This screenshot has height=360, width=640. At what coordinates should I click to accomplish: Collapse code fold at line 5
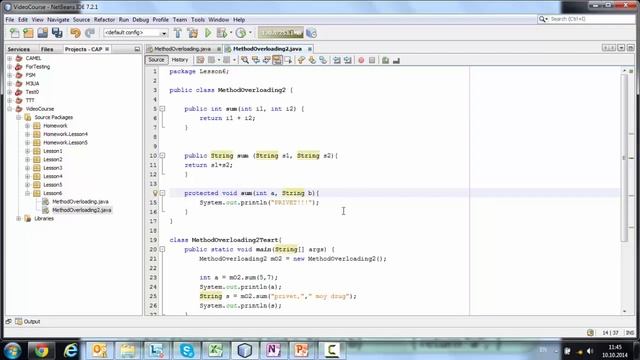162,109
